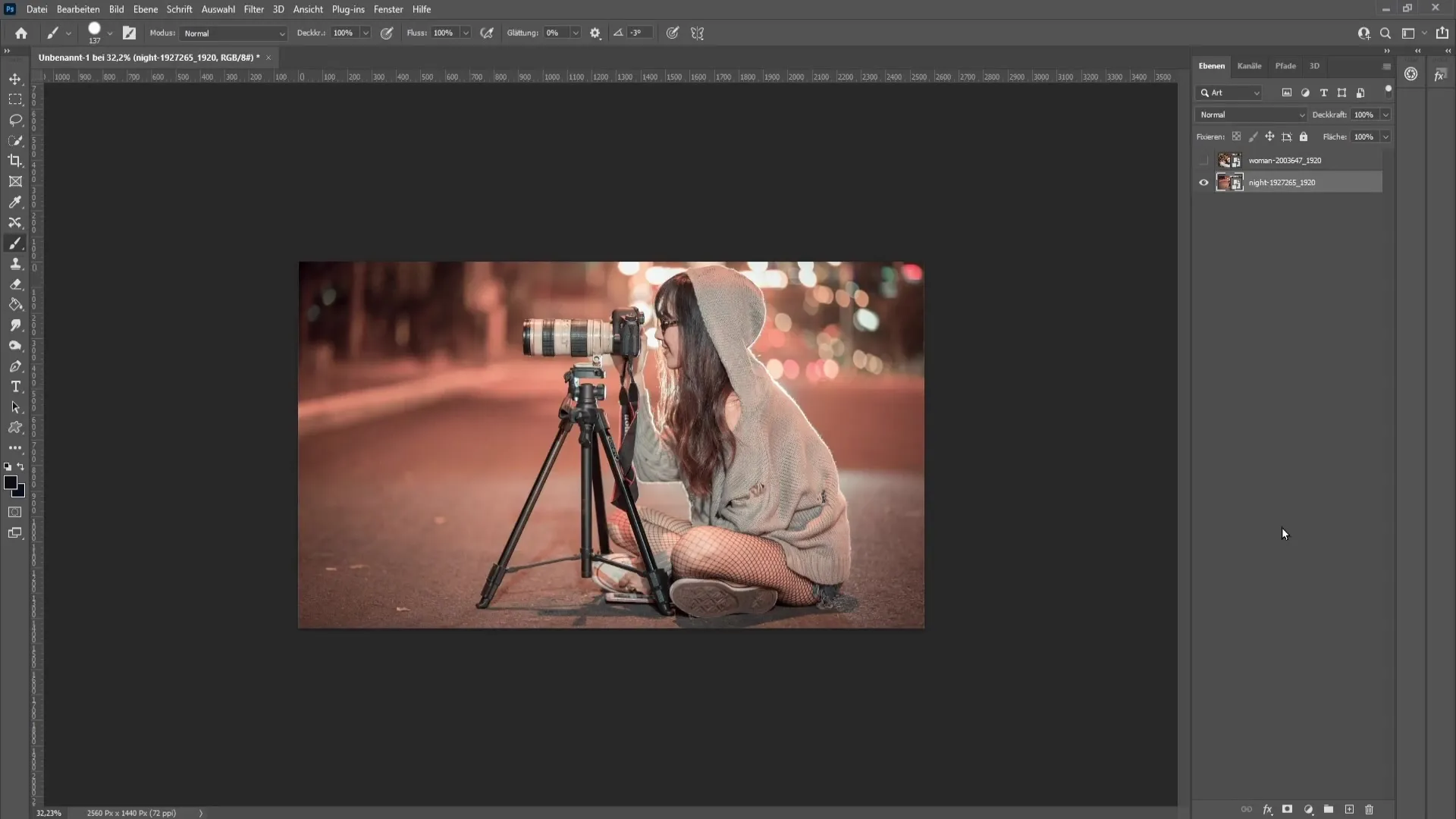Viewport: 1456px width, 819px height.
Task: Create a new group folder
Action: click(x=1329, y=810)
